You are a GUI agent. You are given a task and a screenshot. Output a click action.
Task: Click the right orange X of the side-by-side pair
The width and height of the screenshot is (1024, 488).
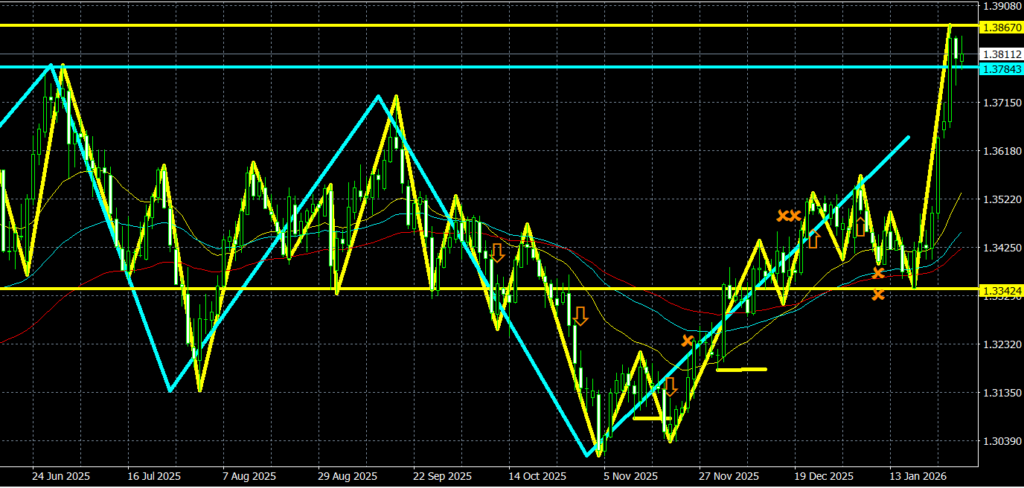tap(795, 215)
